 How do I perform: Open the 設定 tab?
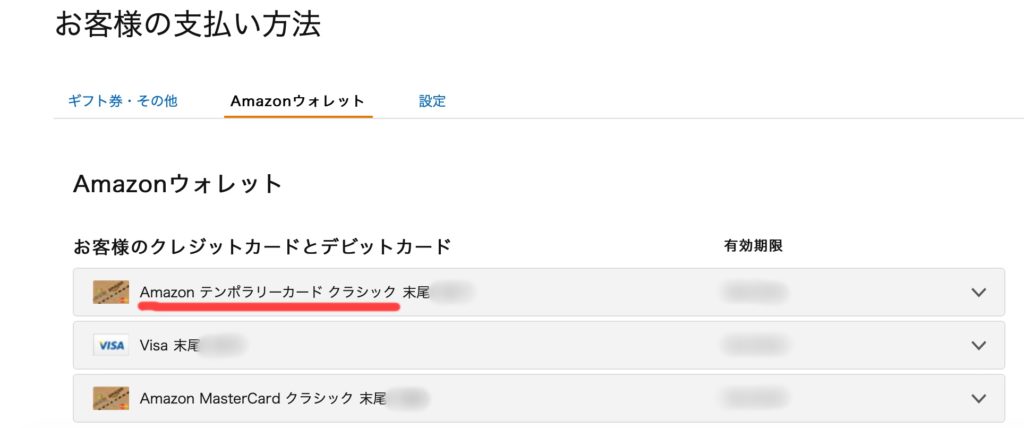tap(432, 101)
